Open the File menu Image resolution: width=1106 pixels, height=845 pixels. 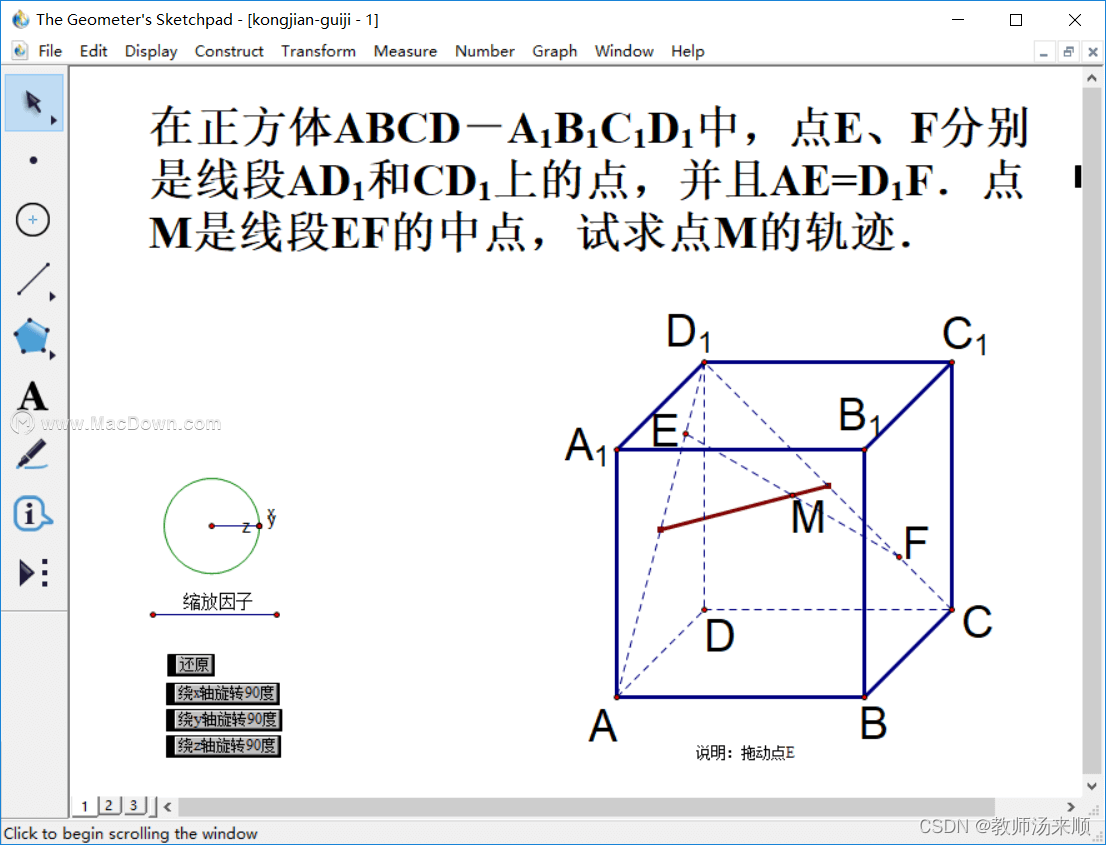[50, 51]
